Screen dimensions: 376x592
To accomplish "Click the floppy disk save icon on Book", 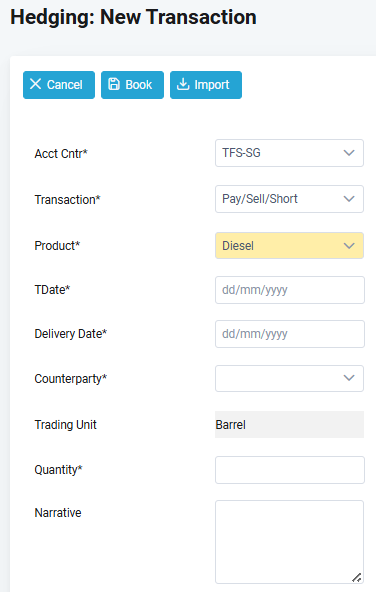I will pos(114,84).
